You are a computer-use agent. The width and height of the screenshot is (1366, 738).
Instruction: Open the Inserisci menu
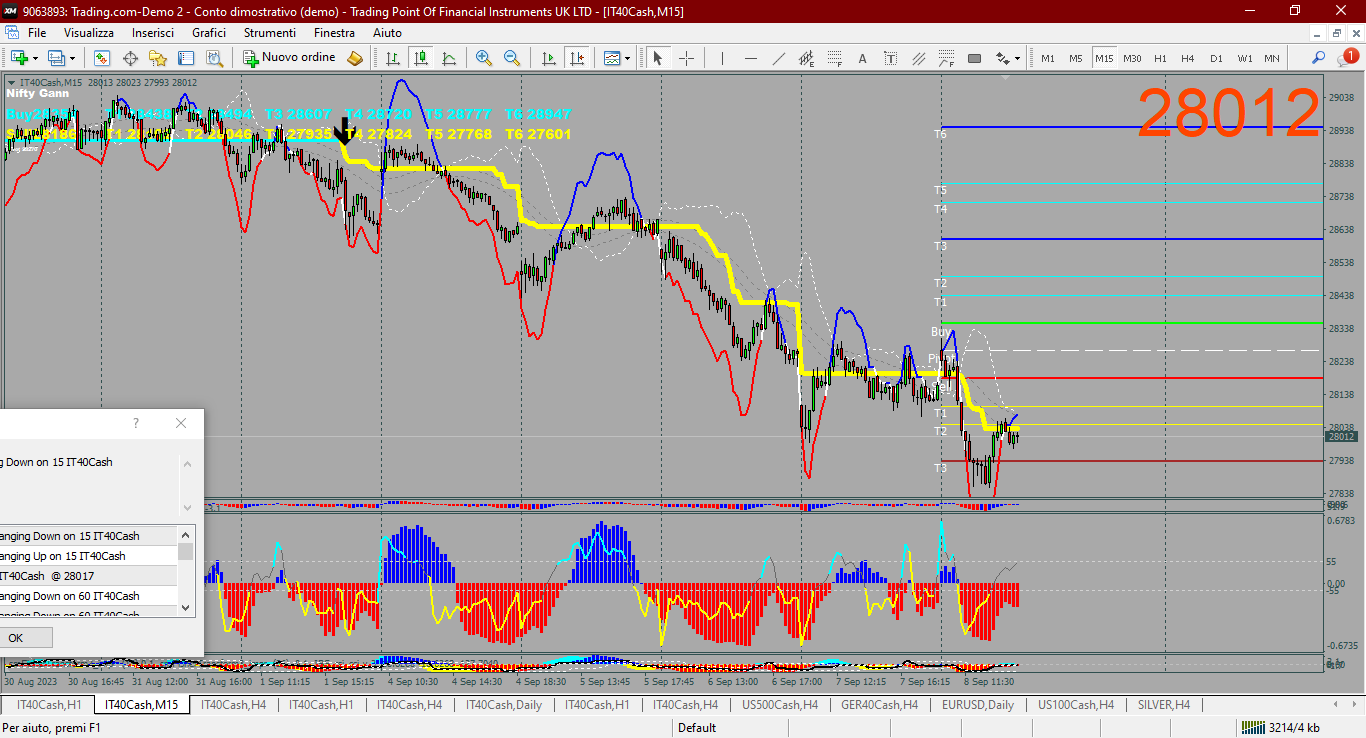coord(153,33)
